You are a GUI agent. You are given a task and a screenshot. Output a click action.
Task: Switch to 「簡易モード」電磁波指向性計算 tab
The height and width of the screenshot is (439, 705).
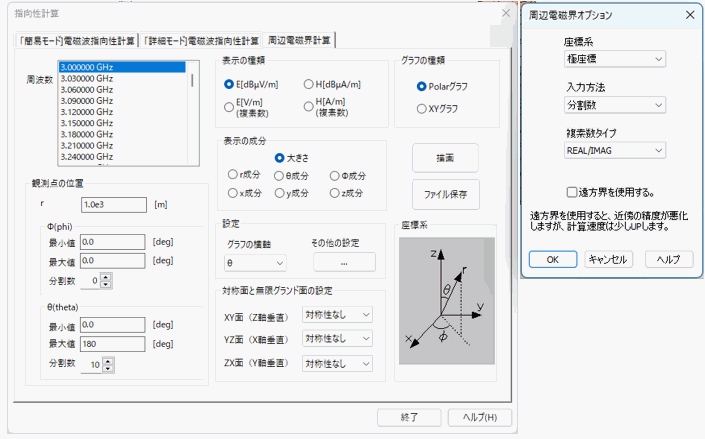click(x=77, y=40)
